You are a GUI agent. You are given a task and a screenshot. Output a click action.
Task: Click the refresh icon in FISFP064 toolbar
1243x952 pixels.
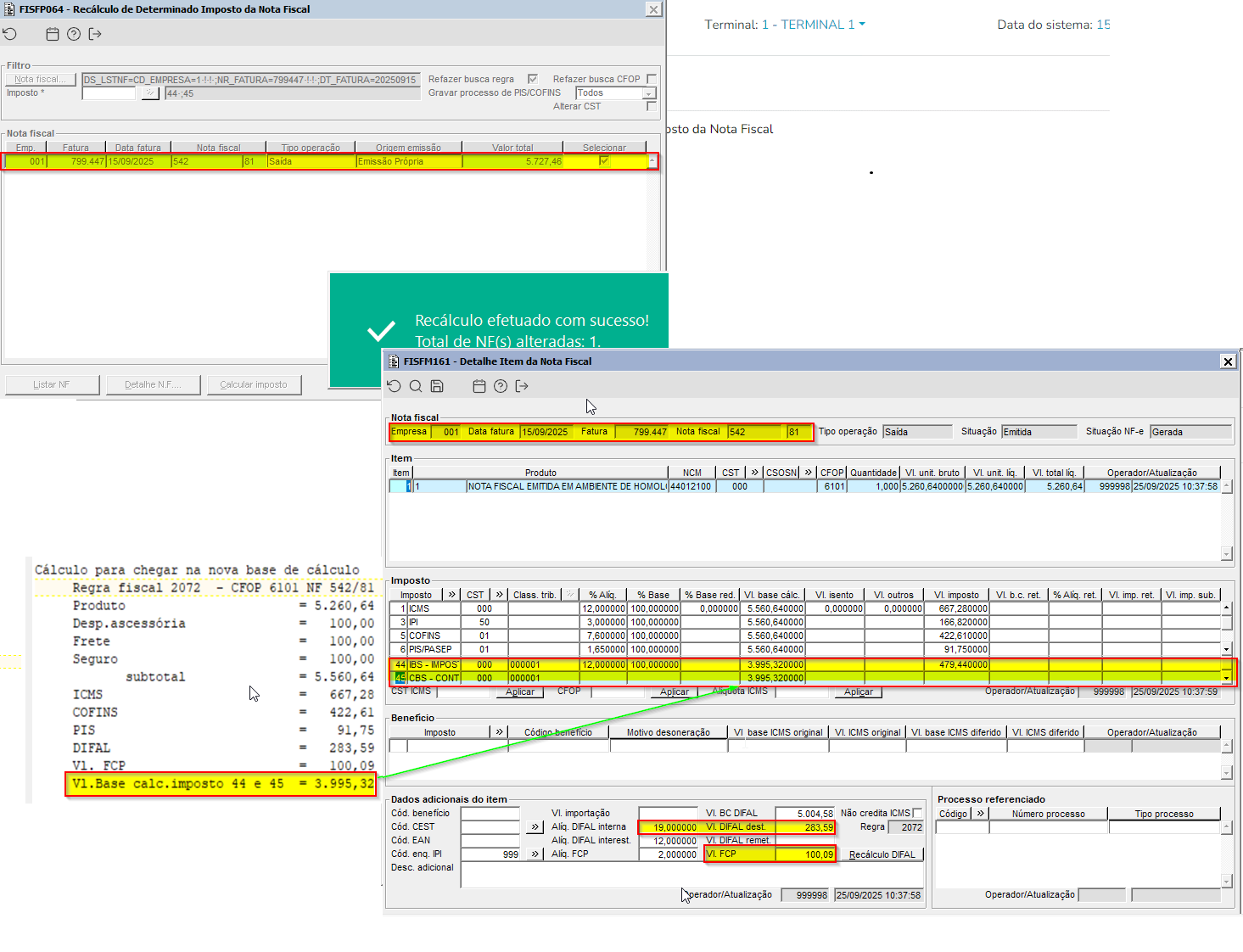pos(10,34)
